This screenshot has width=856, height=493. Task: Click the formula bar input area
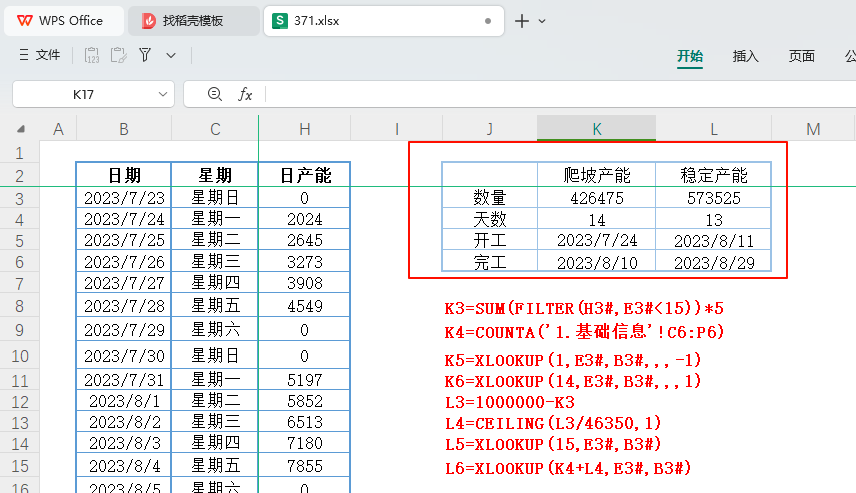pos(561,94)
